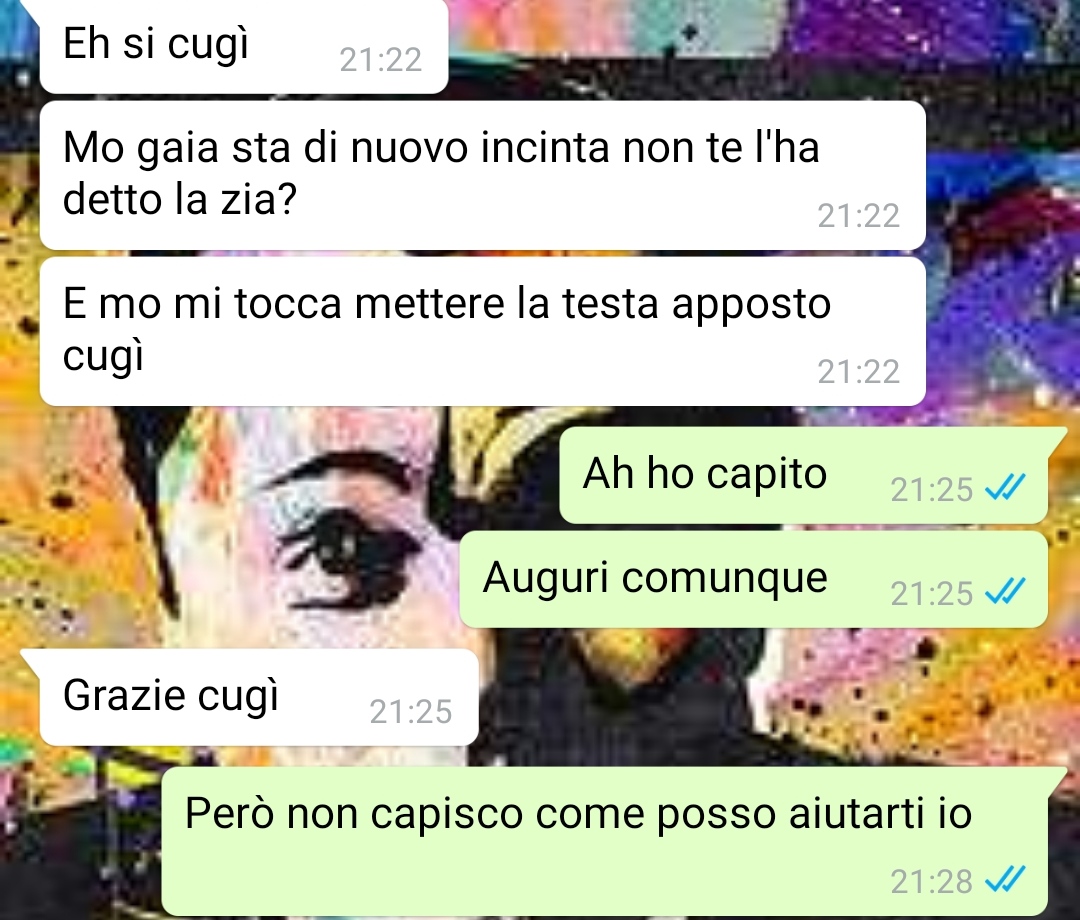
Task: Tap the 21:28 timestamp on the last message
Action: (931, 881)
